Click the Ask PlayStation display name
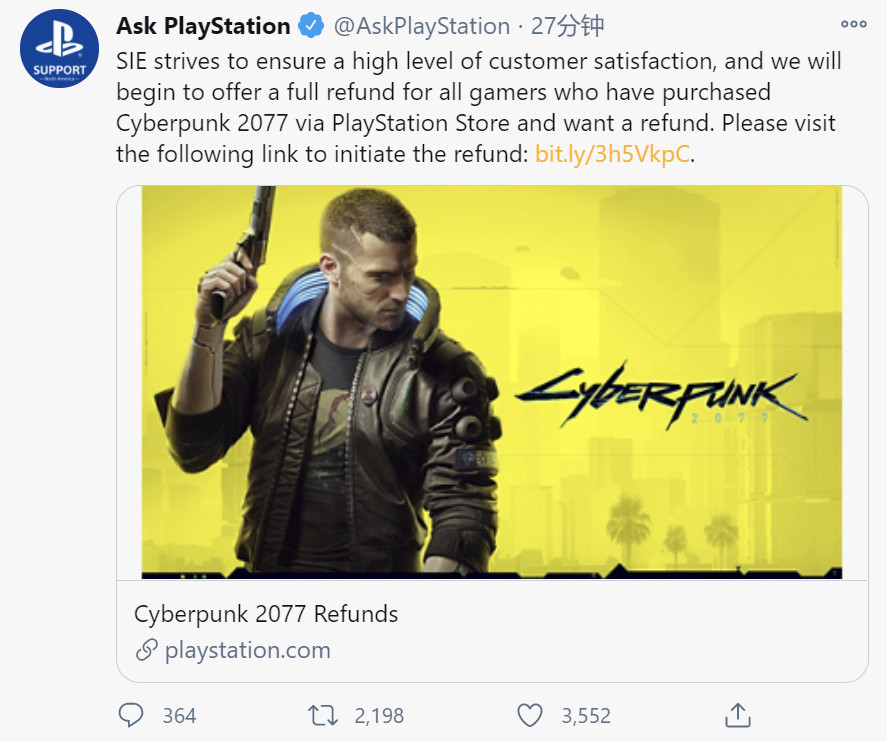887x741 pixels. (x=204, y=25)
